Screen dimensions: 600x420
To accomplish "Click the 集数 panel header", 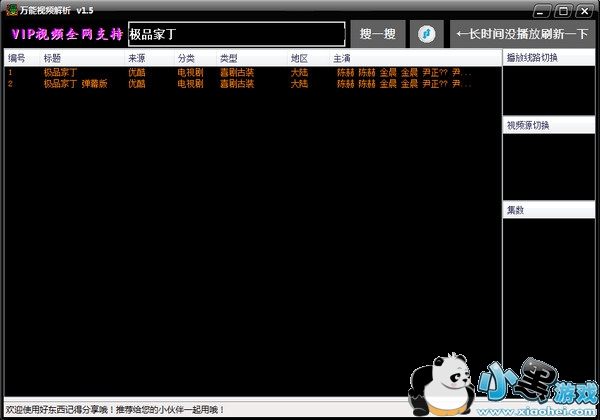I will [x=549, y=210].
